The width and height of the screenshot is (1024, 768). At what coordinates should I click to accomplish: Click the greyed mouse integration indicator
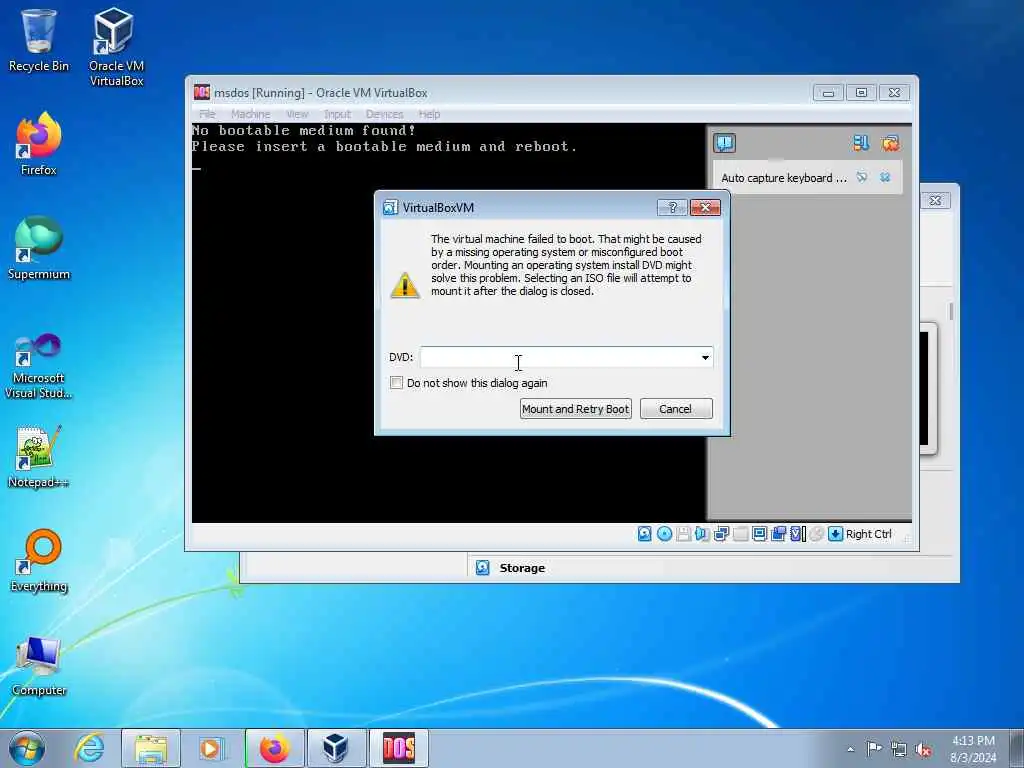click(x=816, y=534)
